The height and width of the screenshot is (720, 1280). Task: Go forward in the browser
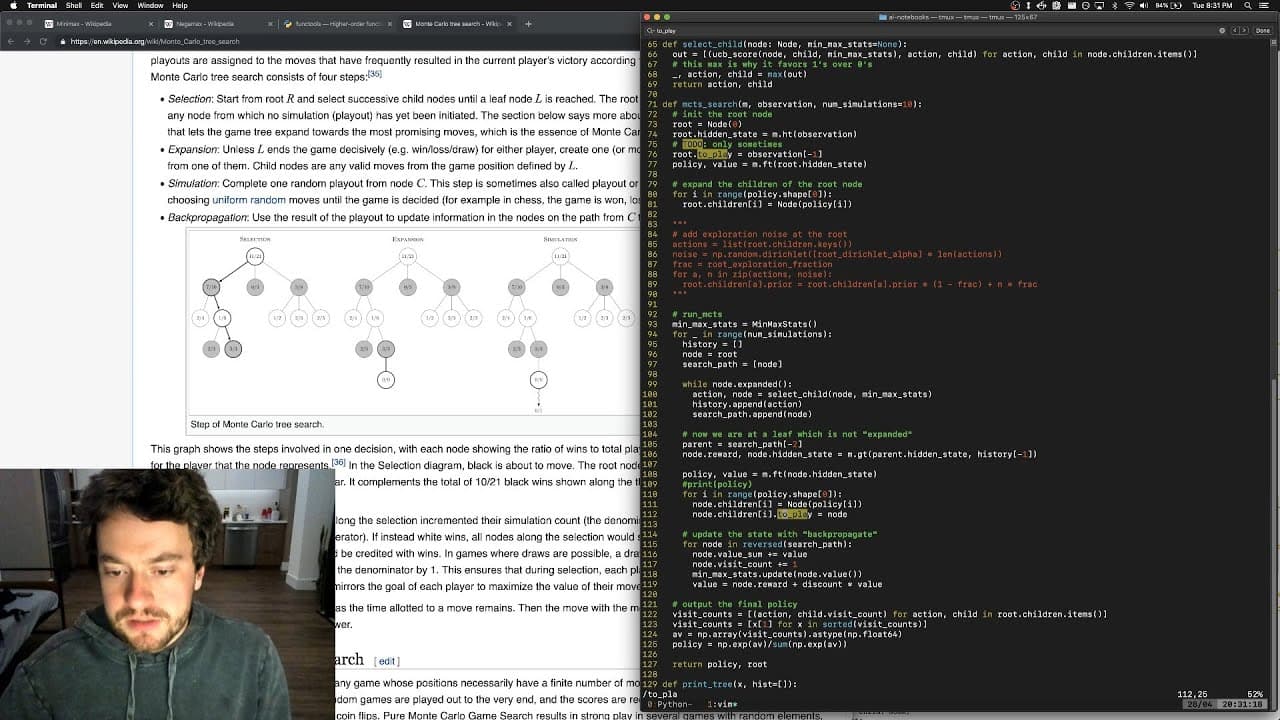27,41
